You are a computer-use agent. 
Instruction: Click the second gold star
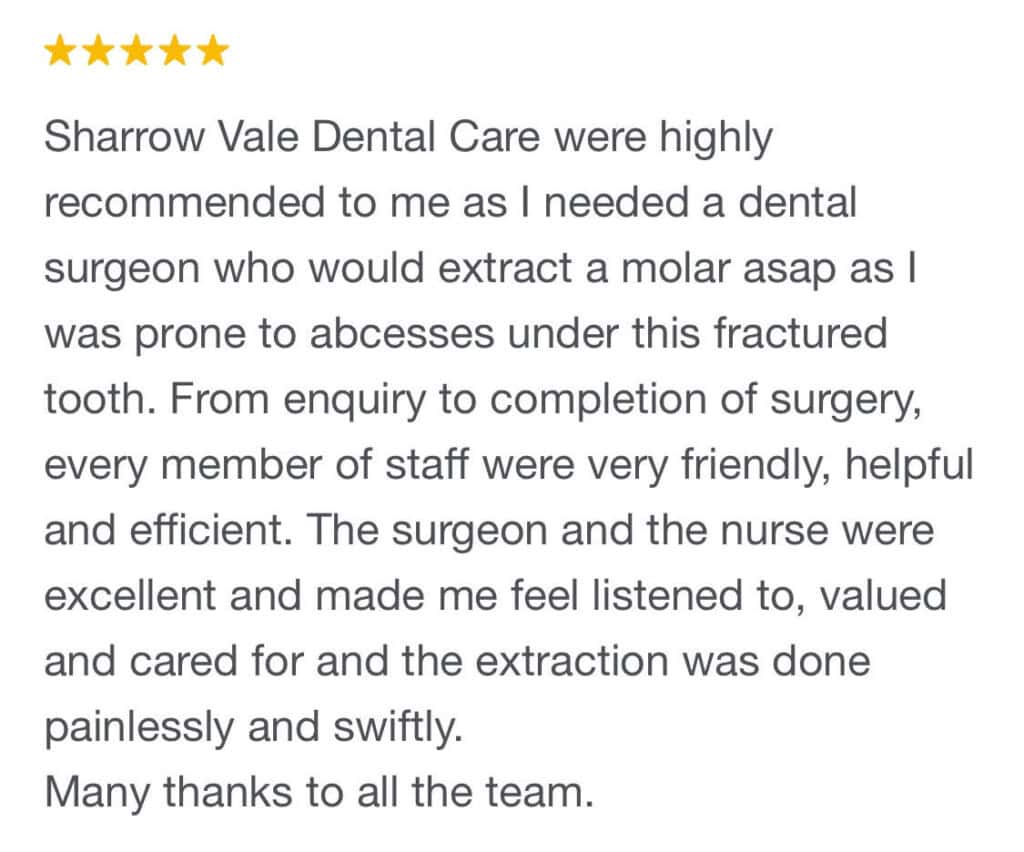pos(97,51)
